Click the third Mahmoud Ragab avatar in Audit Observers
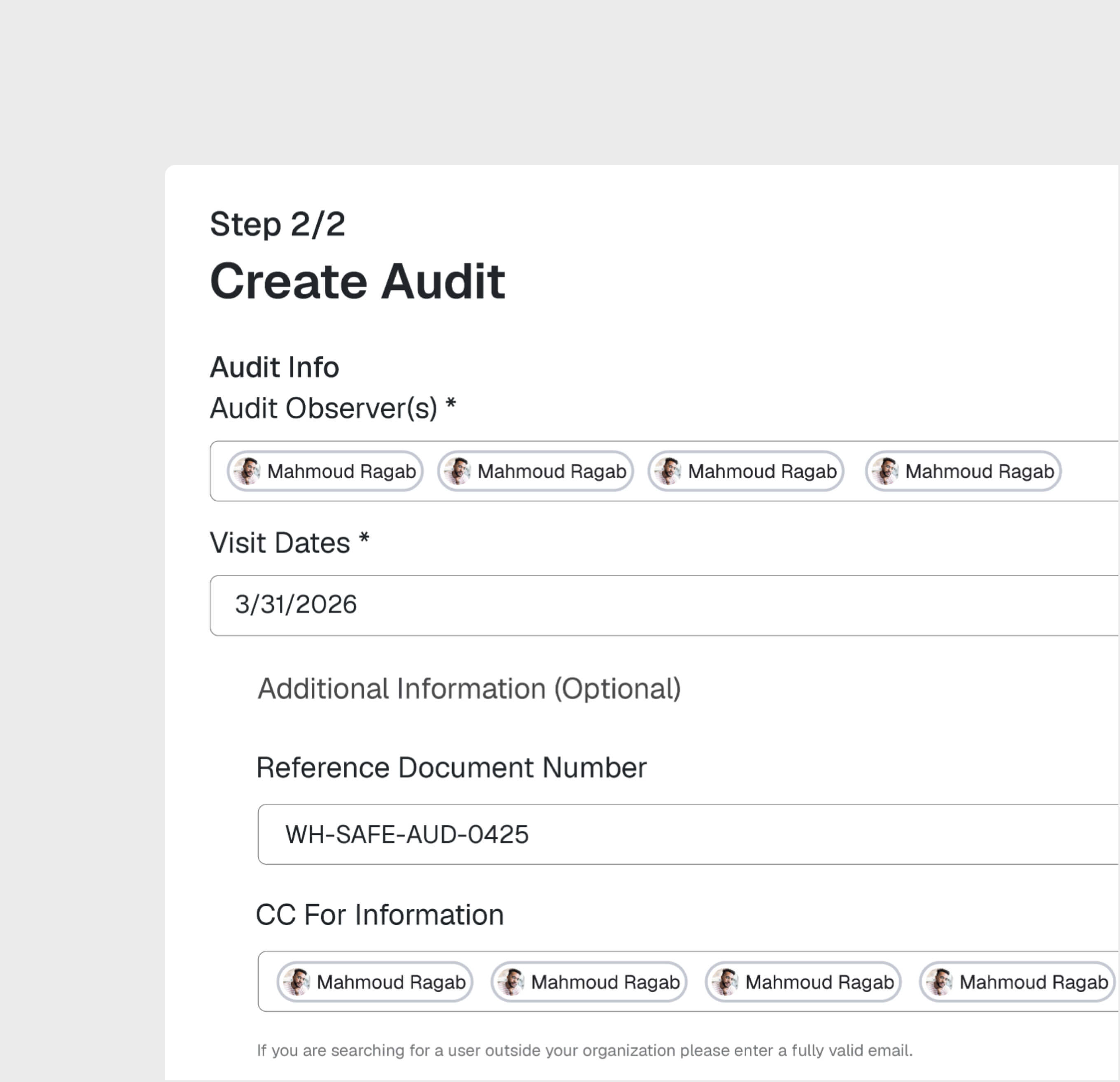1120x1082 pixels. pyautogui.click(x=669, y=471)
